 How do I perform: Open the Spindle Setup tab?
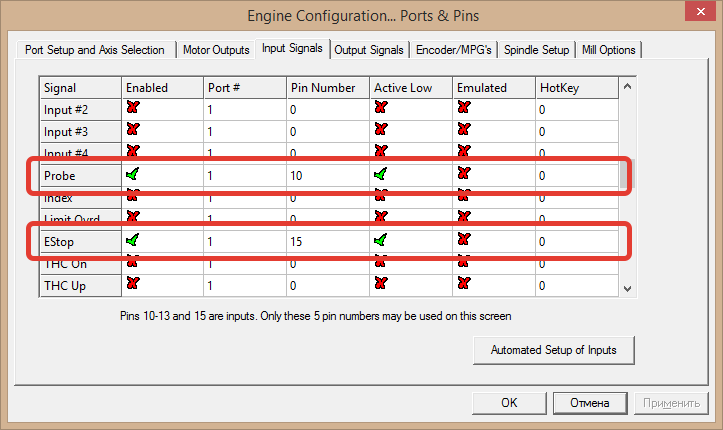pyautogui.click(x=537, y=50)
